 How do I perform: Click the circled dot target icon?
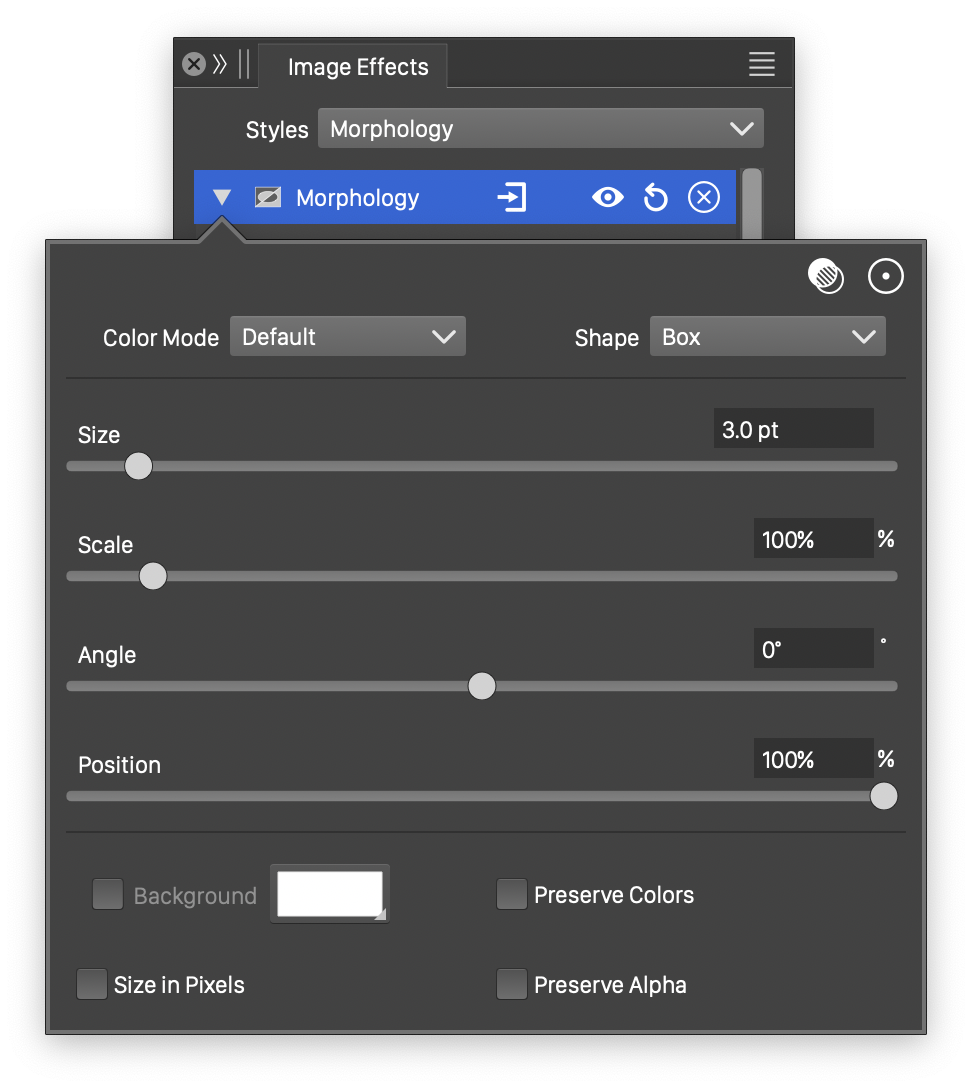pos(885,277)
